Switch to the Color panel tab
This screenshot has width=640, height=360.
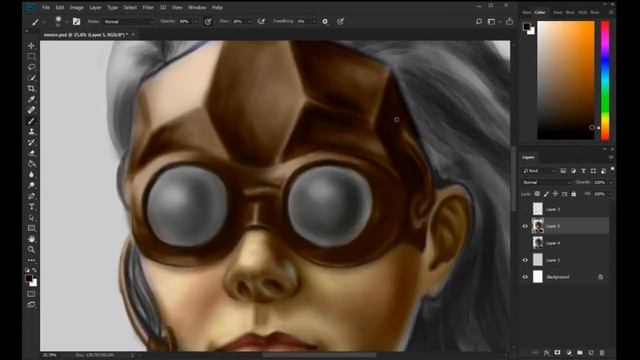pyautogui.click(x=540, y=12)
